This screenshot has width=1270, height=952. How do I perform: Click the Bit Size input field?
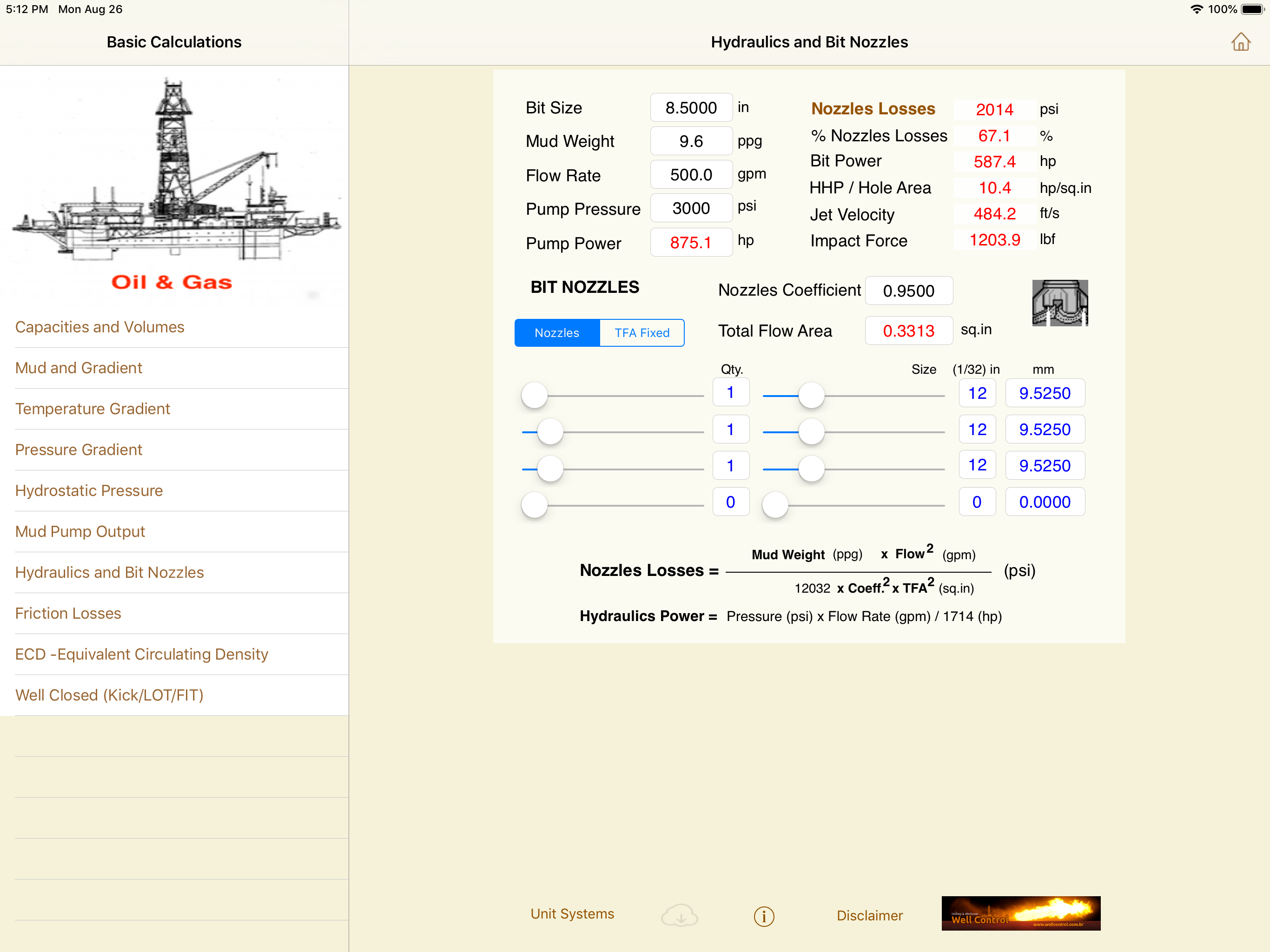click(x=691, y=107)
